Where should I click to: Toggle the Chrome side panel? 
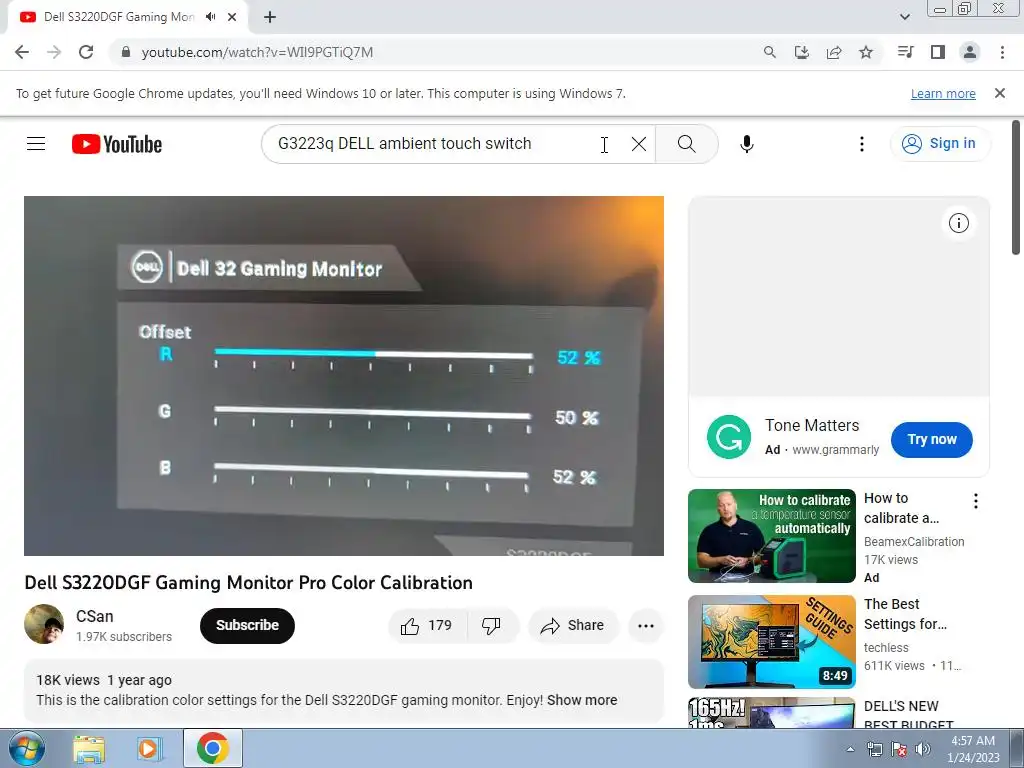pyautogui.click(x=938, y=52)
